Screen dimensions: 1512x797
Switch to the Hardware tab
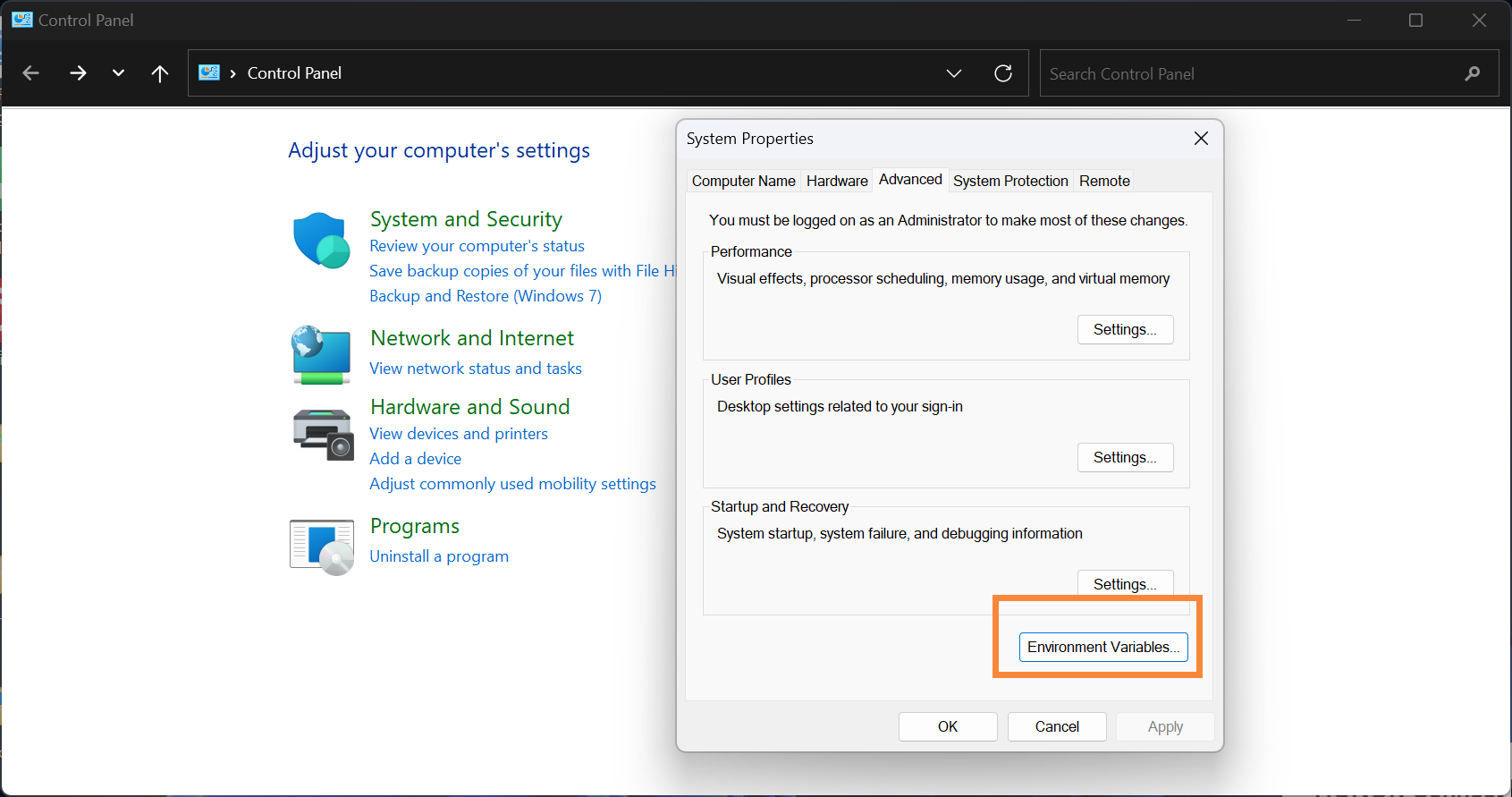[837, 181]
